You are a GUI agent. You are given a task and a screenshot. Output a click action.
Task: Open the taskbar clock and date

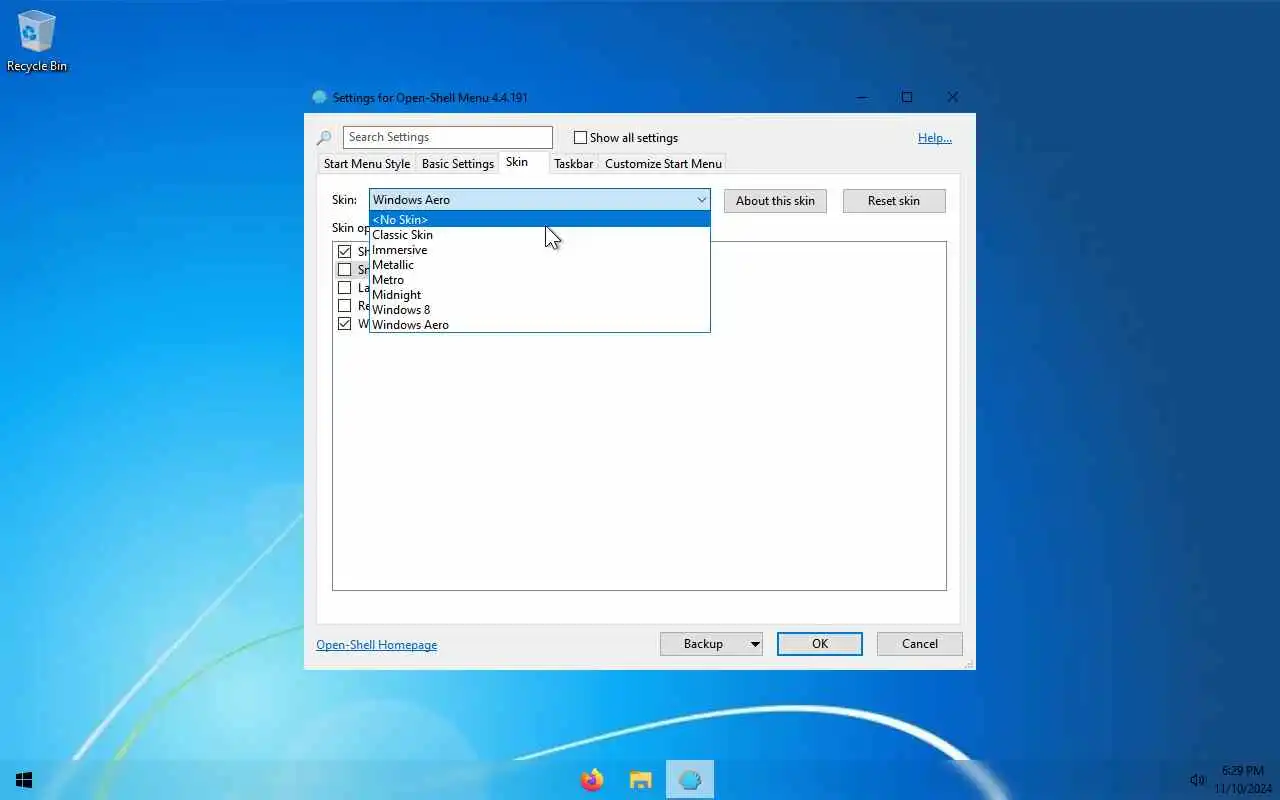pyautogui.click(x=1243, y=779)
